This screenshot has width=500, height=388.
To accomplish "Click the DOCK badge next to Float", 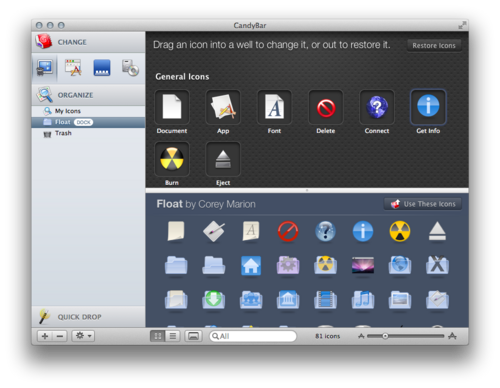I will point(83,122).
